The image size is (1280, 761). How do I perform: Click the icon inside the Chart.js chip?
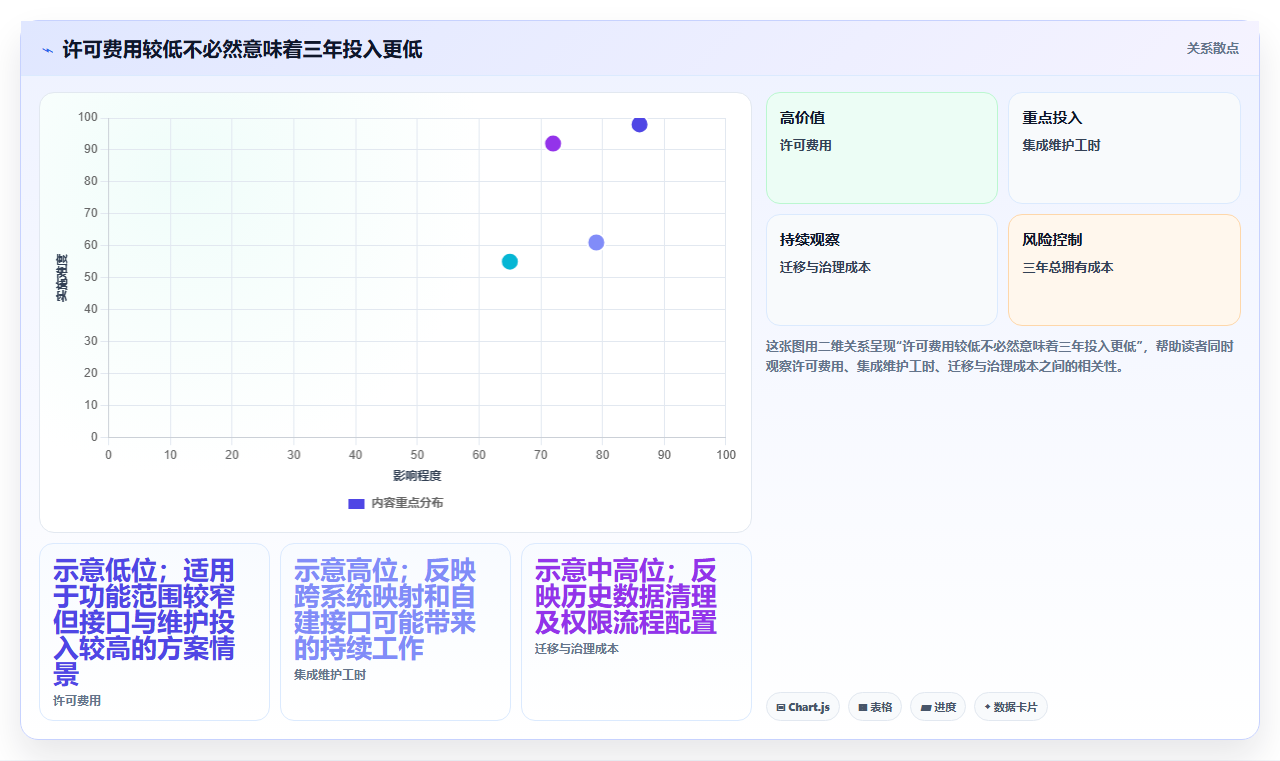(x=781, y=707)
